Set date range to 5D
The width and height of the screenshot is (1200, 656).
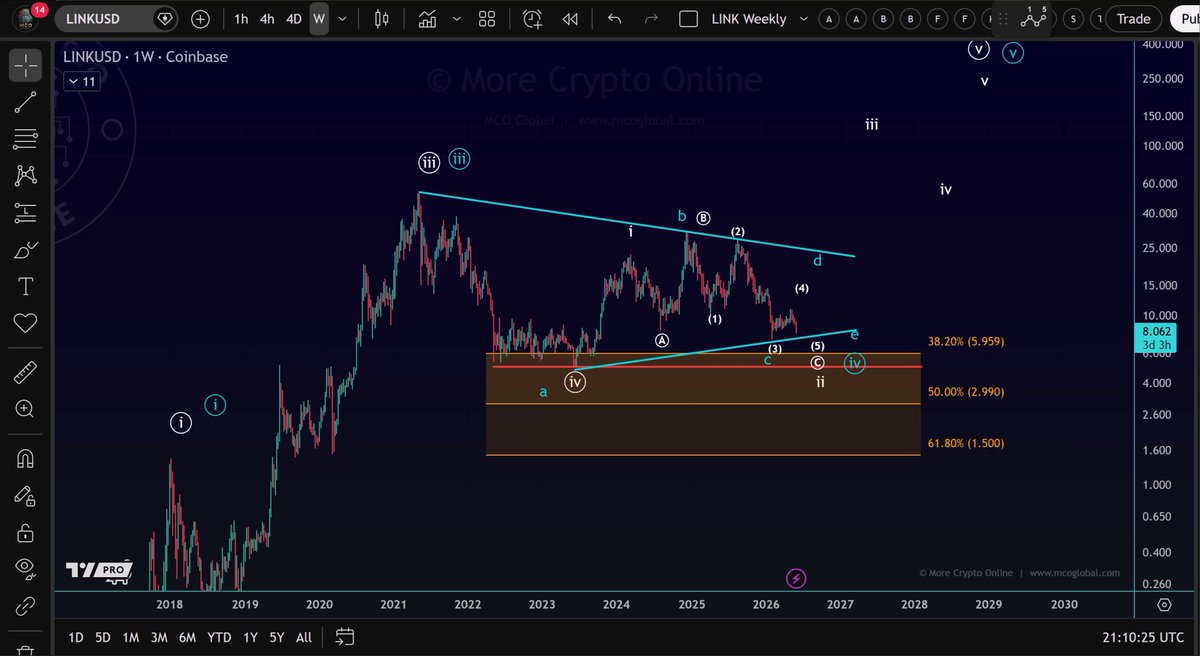(x=103, y=637)
